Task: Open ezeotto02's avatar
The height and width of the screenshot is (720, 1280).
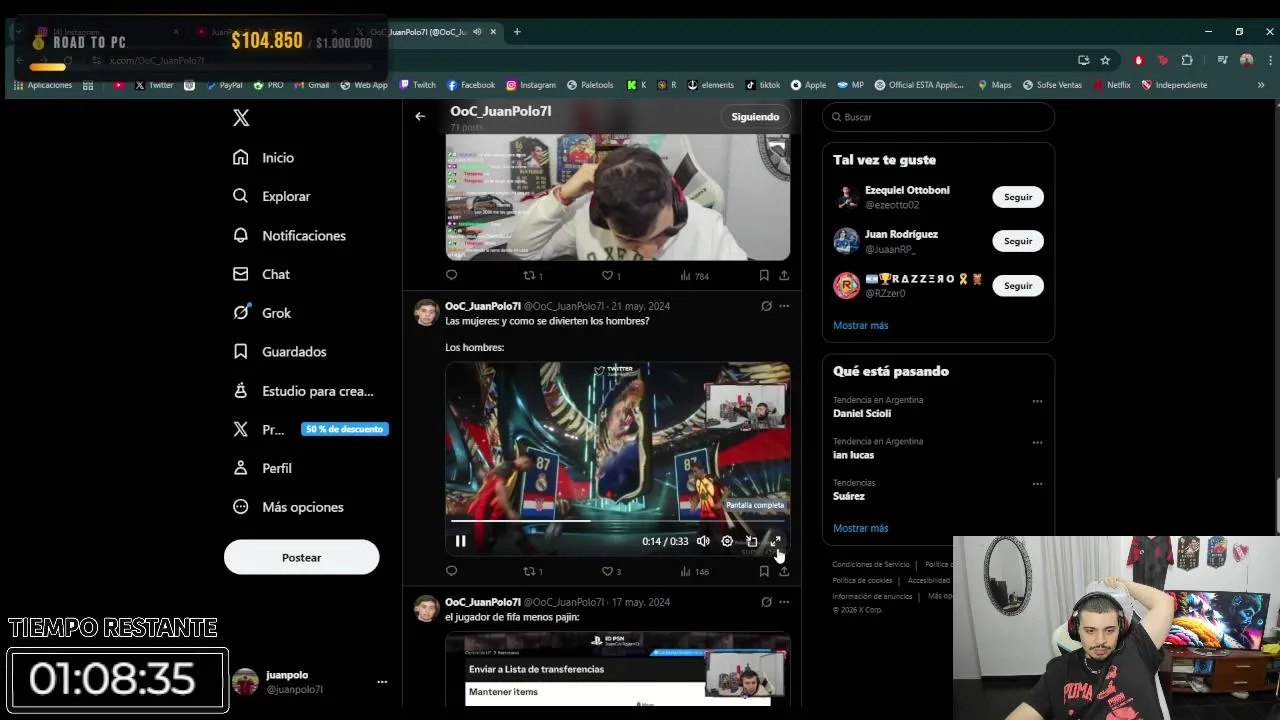Action: [x=847, y=197]
